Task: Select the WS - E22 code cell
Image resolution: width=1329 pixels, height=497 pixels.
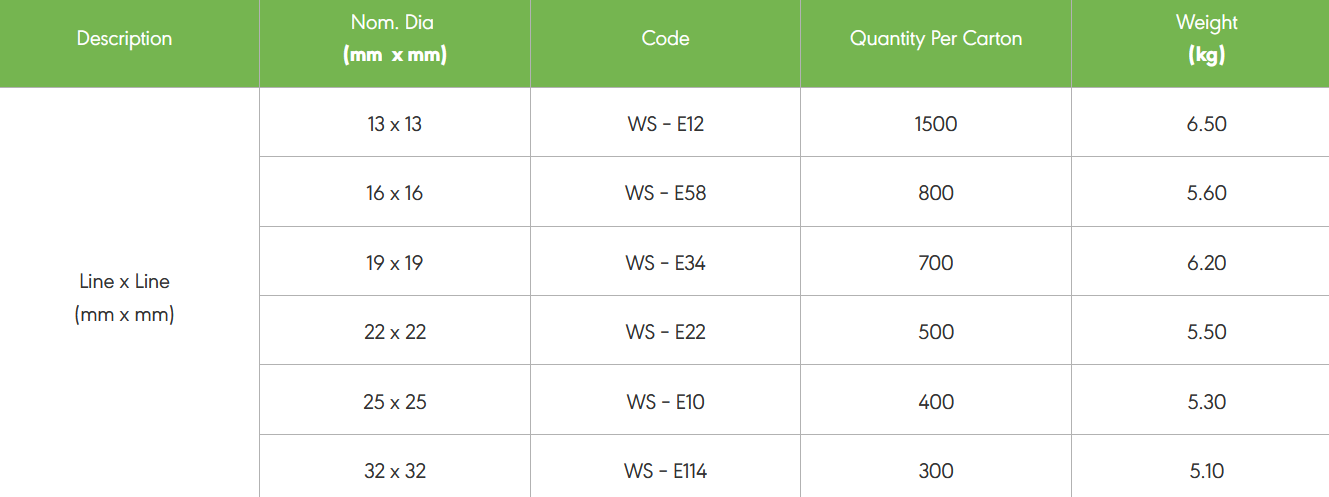Action: pos(665,332)
